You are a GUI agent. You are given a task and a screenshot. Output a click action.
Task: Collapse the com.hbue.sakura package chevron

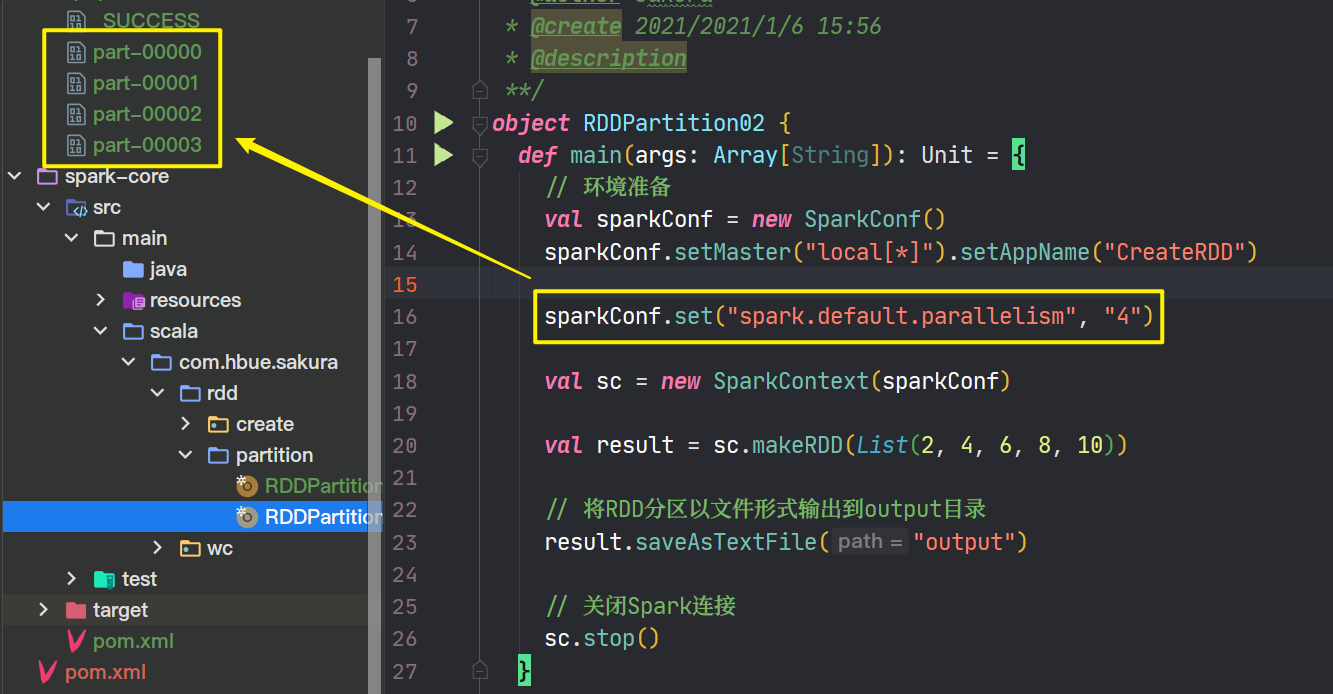[x=129, y=363]
